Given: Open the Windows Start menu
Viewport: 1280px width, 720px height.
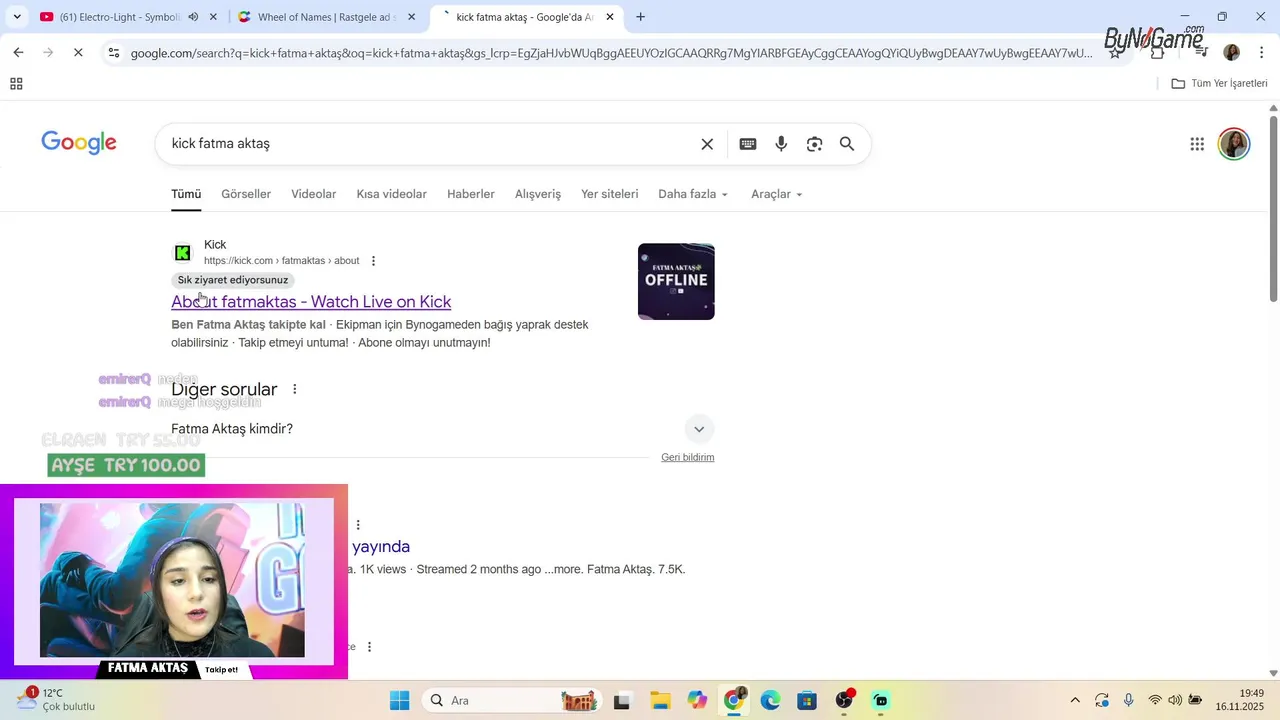Looking at the screenshot, I should pos(399,700).
